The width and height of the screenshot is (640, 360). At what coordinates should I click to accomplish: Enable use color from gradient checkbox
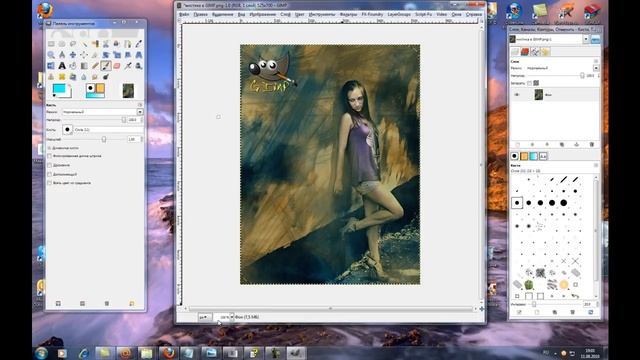pos(49,183)
